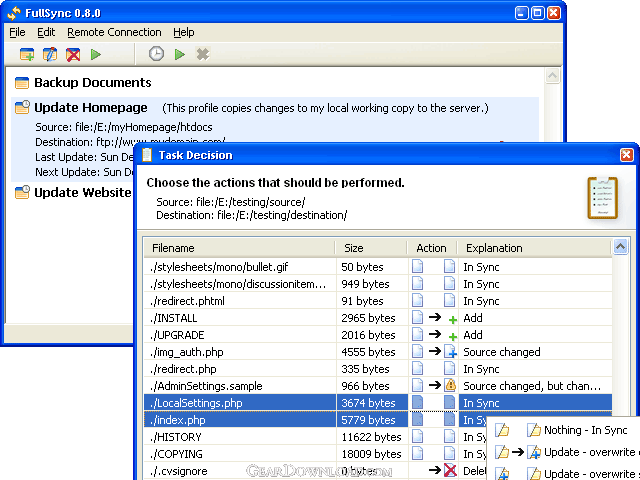The height and width of the screenshot is (480, 640).
Task: Maximize the FullSync main window
Action: (538, 13)
